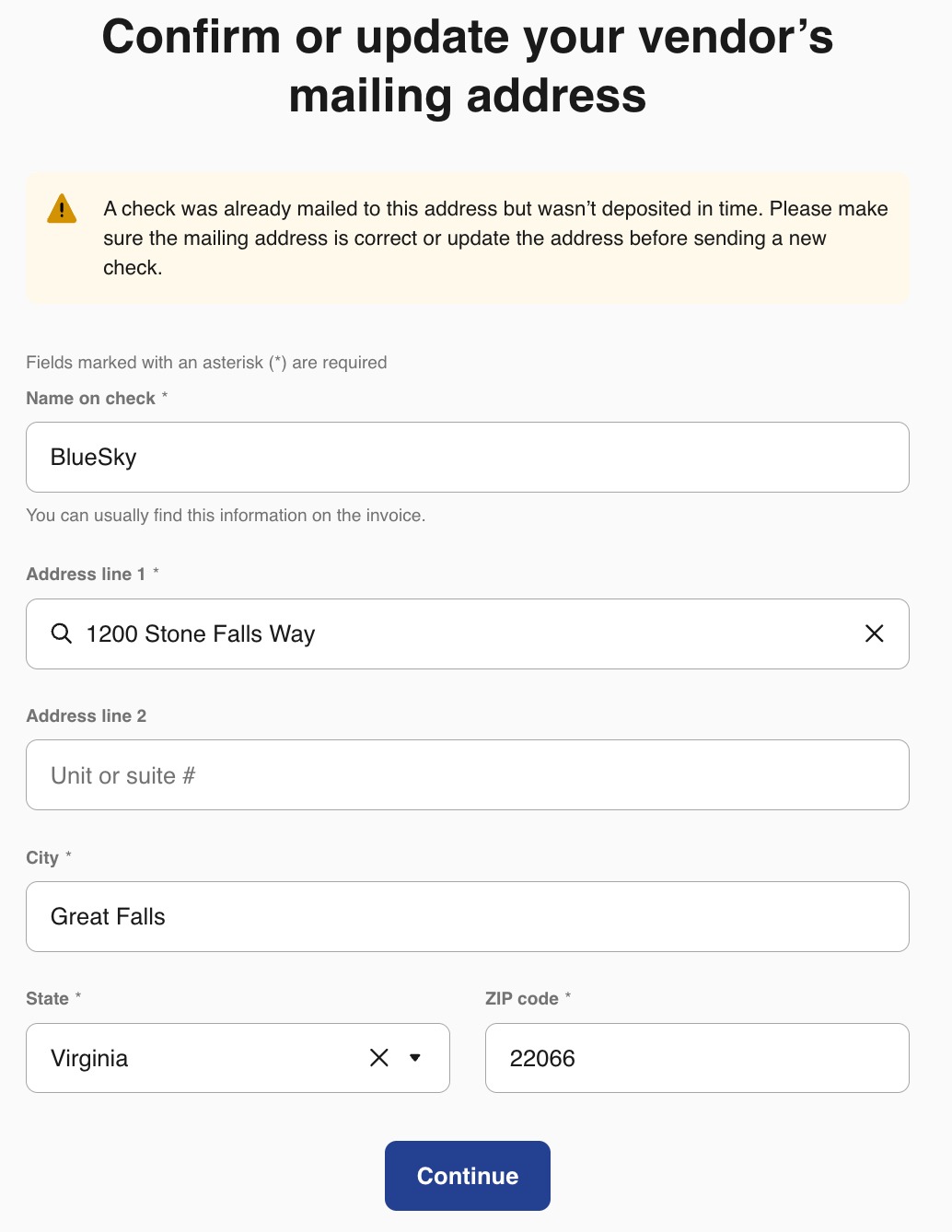Screen dimensions: 952x1232
Task: Click the City label
Action: 42,858
